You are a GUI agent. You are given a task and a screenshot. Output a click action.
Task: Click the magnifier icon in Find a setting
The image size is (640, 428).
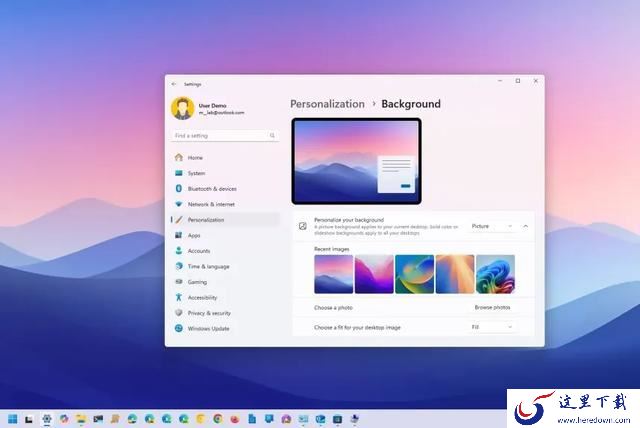[x=272, y=135]
